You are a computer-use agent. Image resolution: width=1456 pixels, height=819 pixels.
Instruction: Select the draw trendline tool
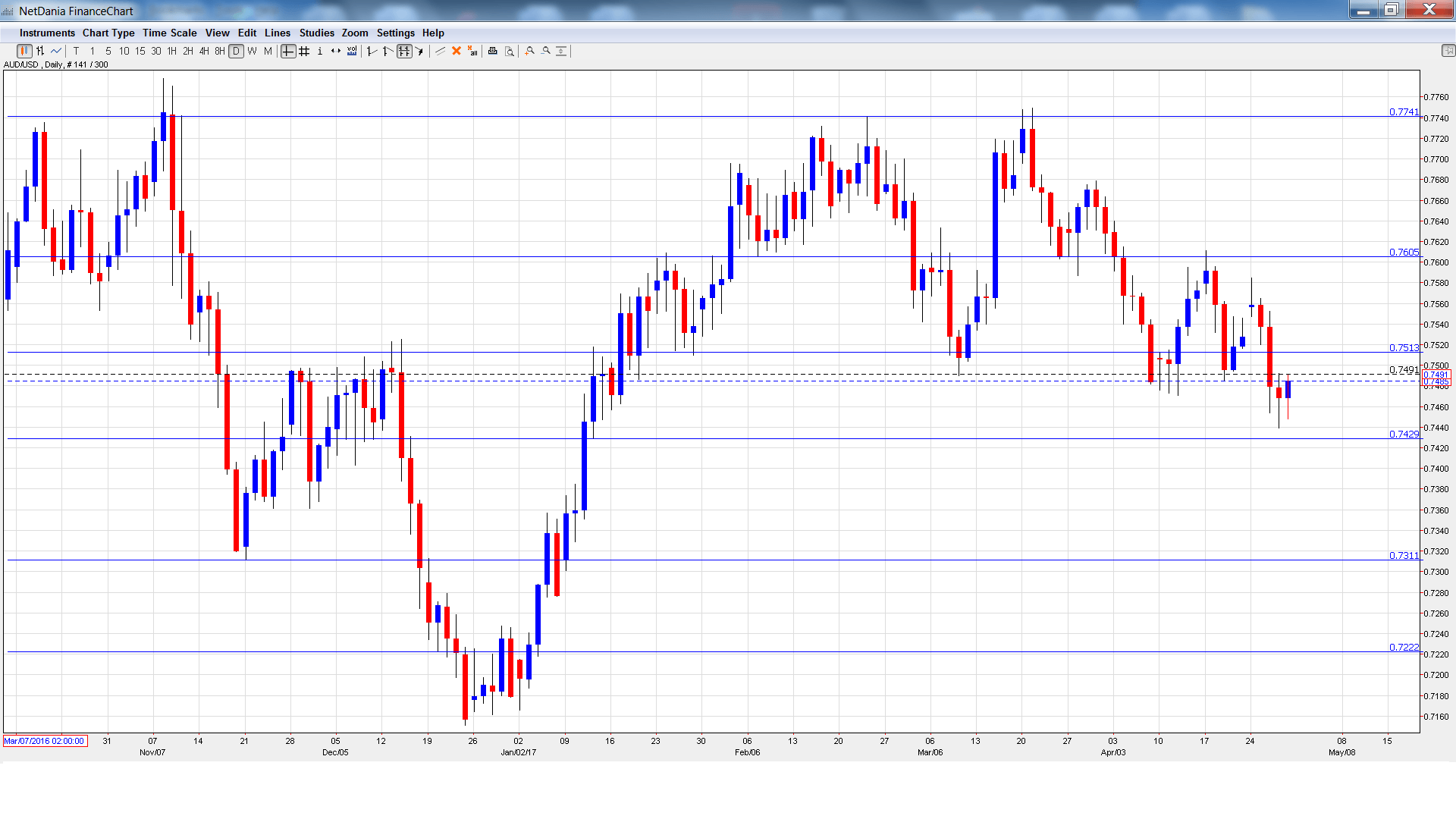(x=440, y=51)
